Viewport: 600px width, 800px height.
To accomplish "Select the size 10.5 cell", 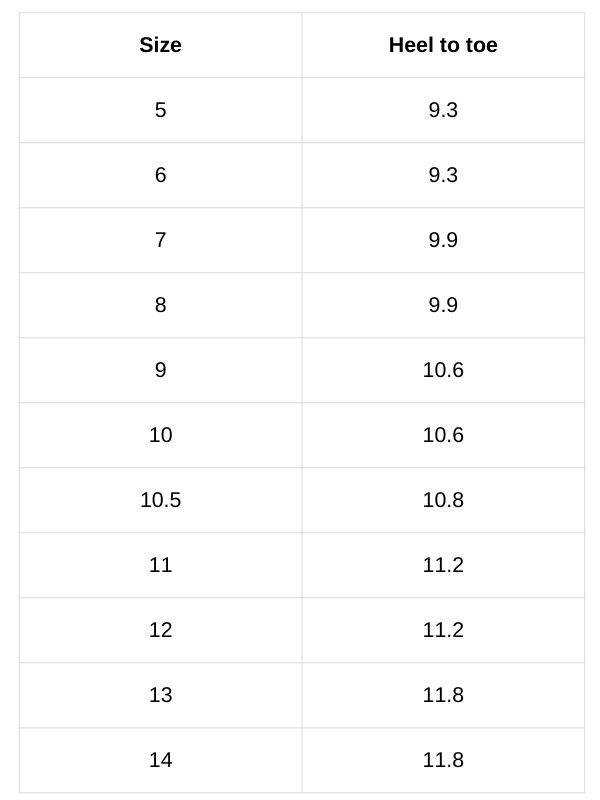I will click(x=160, y=500).
